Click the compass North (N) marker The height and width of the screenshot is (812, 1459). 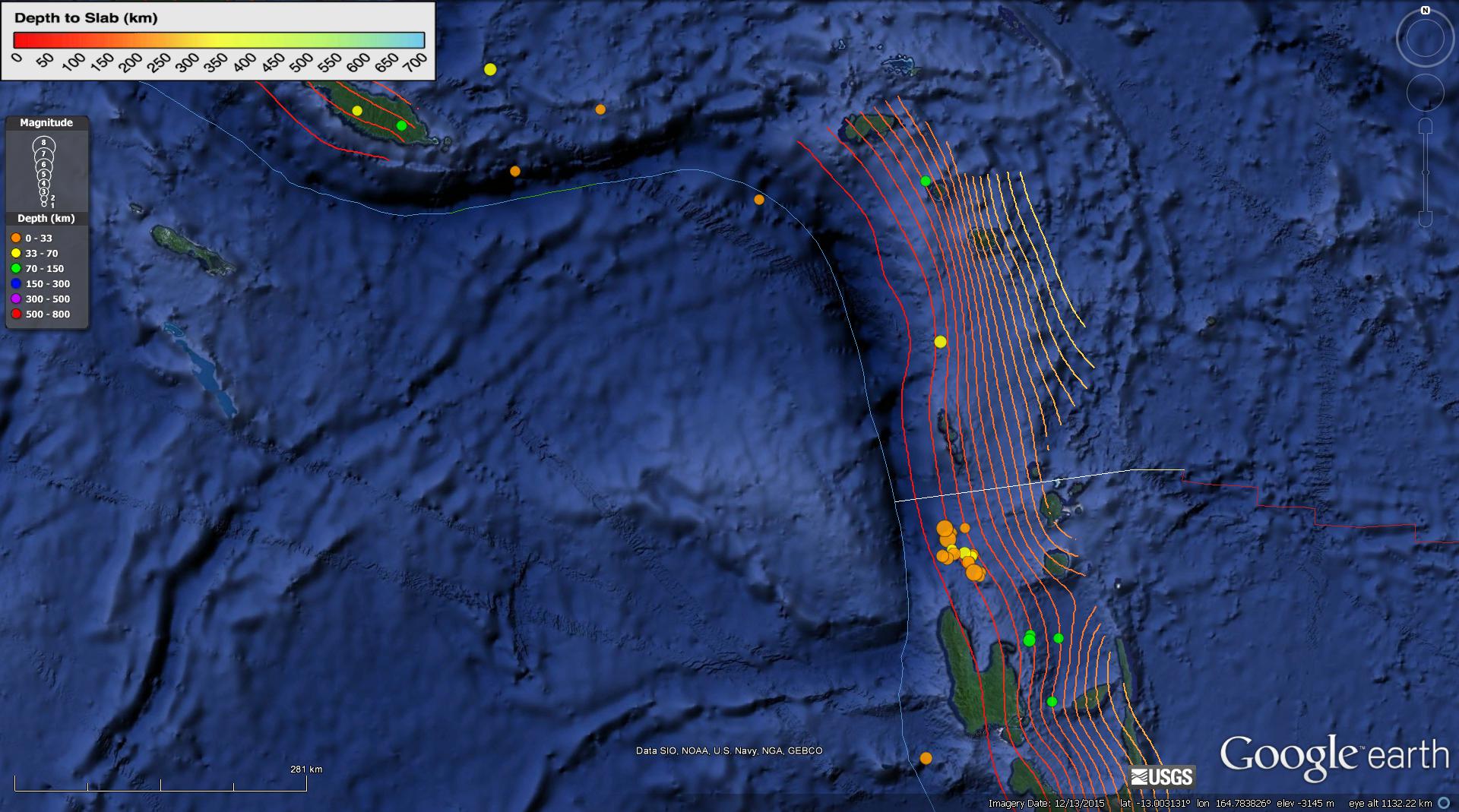click(x=1426, y=11)
